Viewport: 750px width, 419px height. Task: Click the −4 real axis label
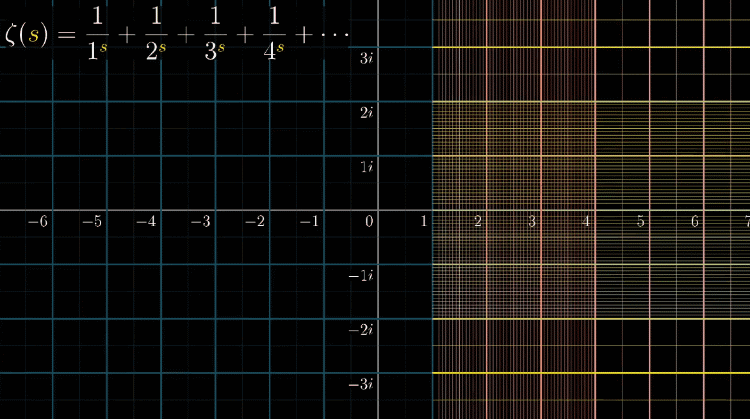click(146, 221)
